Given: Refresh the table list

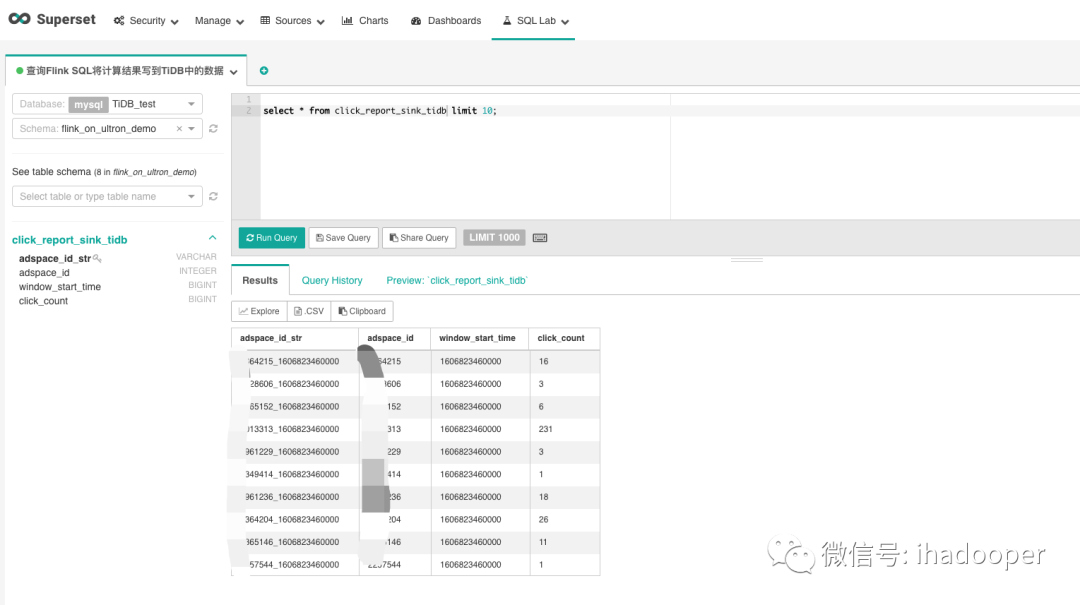Looking at the screenshot, I should pyautogui.click(x=214, y=196).
